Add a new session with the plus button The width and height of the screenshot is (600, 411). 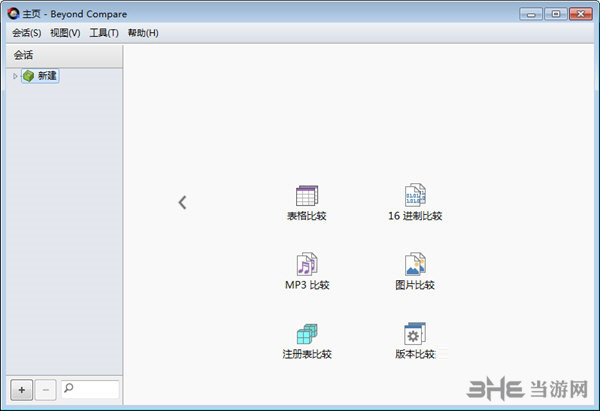tap(21, 390)
